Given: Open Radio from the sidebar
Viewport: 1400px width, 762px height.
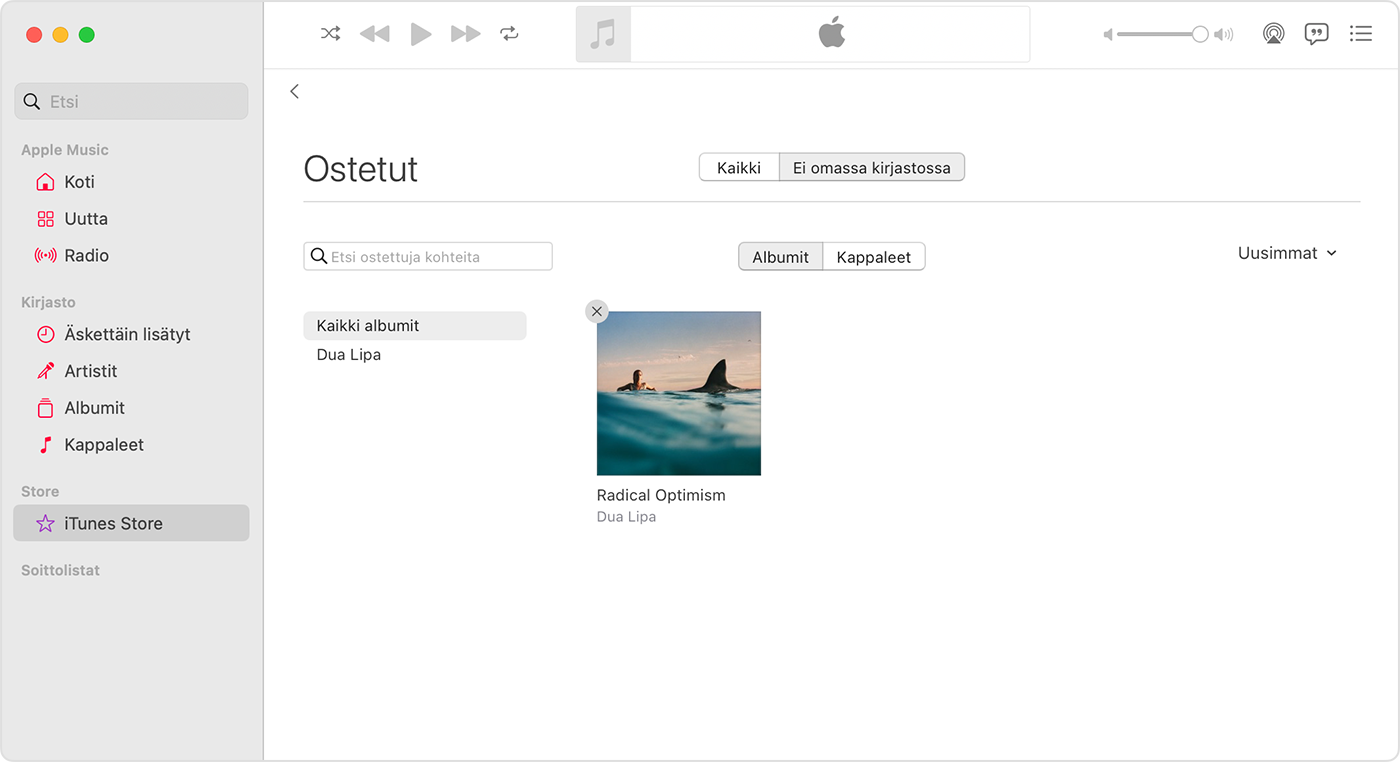Looking at the screenshot, I should [x=84, y=255].
